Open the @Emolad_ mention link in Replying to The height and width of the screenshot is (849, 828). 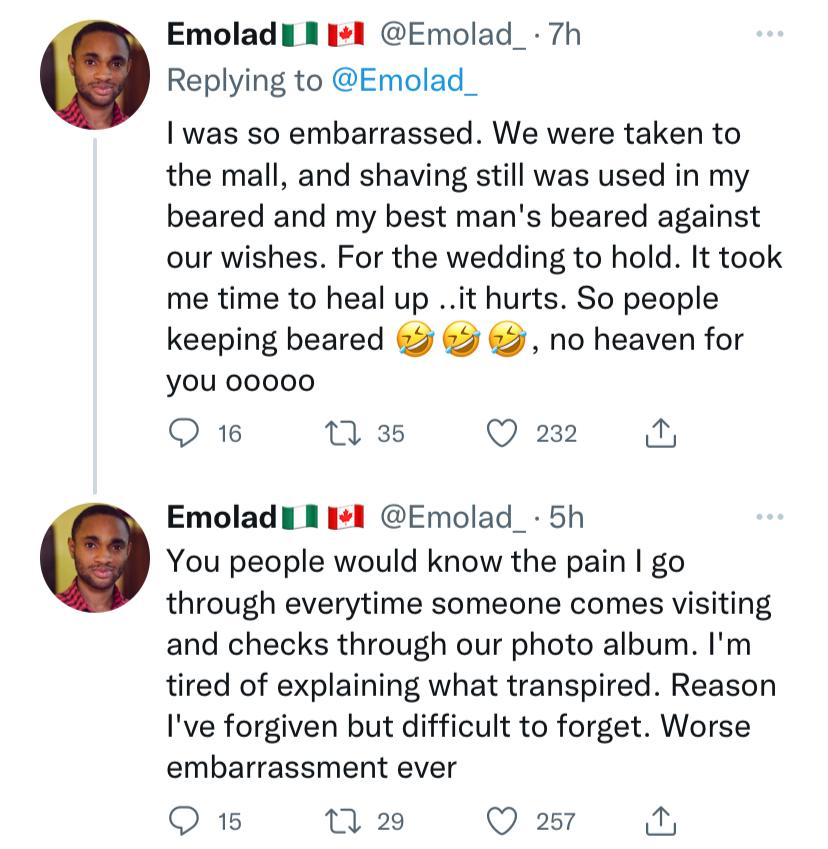[x=405, y=81]
